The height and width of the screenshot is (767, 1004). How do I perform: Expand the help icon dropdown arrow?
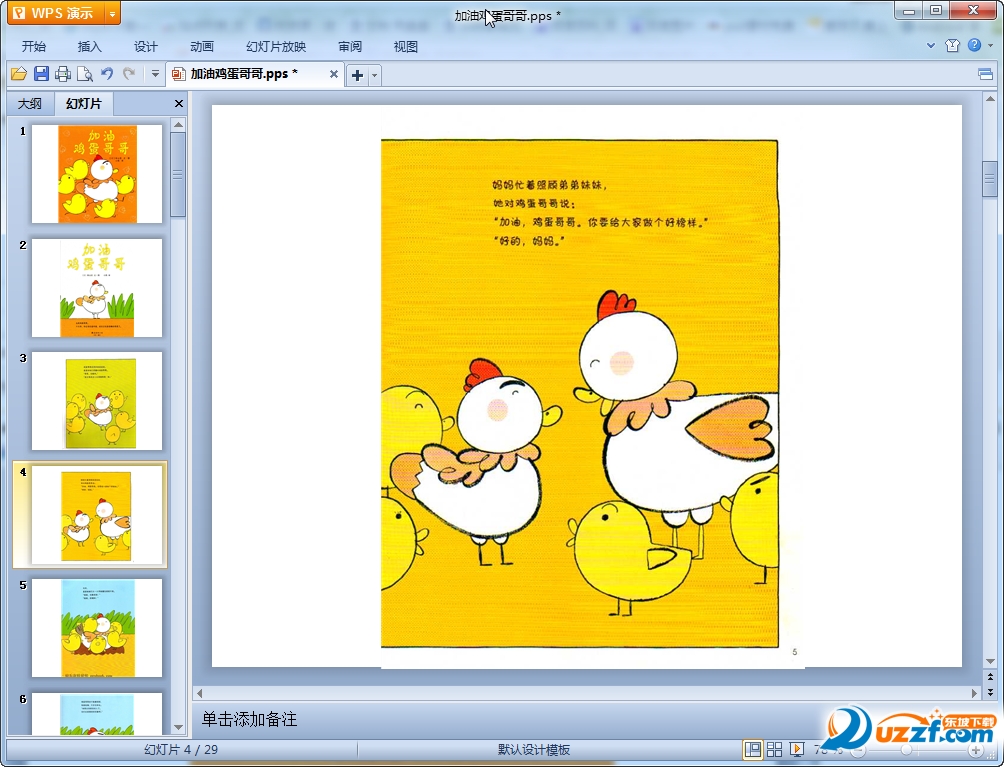pos(991,45)
